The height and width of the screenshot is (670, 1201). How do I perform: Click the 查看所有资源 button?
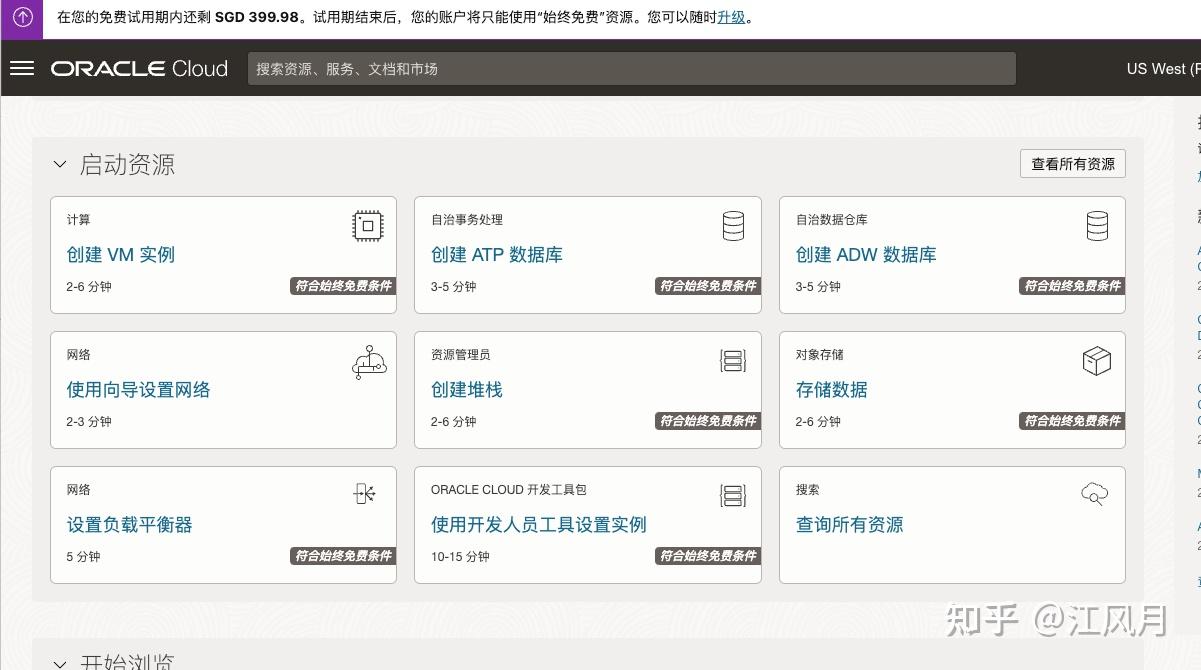(x=1072, y=163)
